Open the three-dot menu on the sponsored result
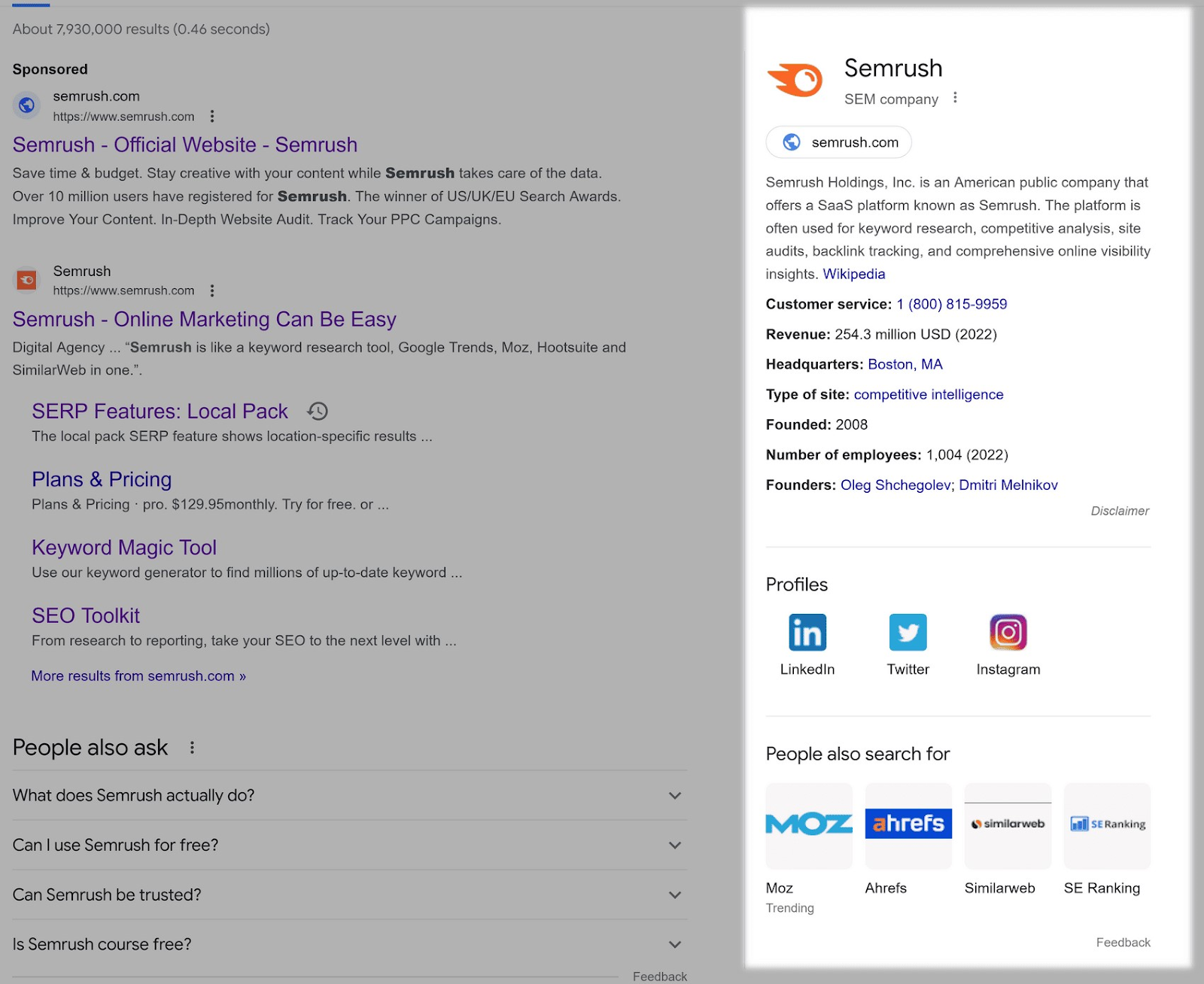Screen dimensions: 1204x984 click(212, 117)
